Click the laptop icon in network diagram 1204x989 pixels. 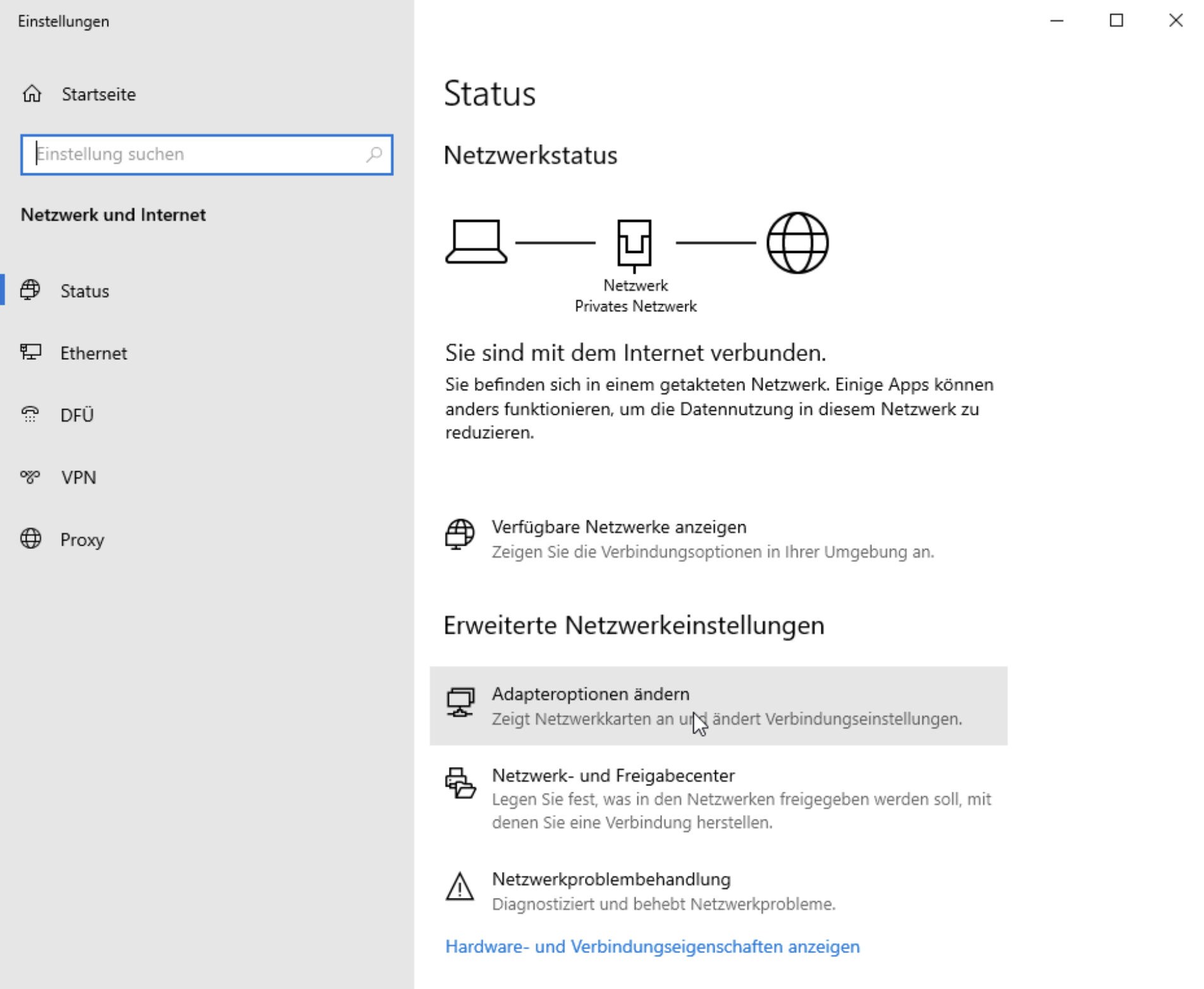pos(476,242)
